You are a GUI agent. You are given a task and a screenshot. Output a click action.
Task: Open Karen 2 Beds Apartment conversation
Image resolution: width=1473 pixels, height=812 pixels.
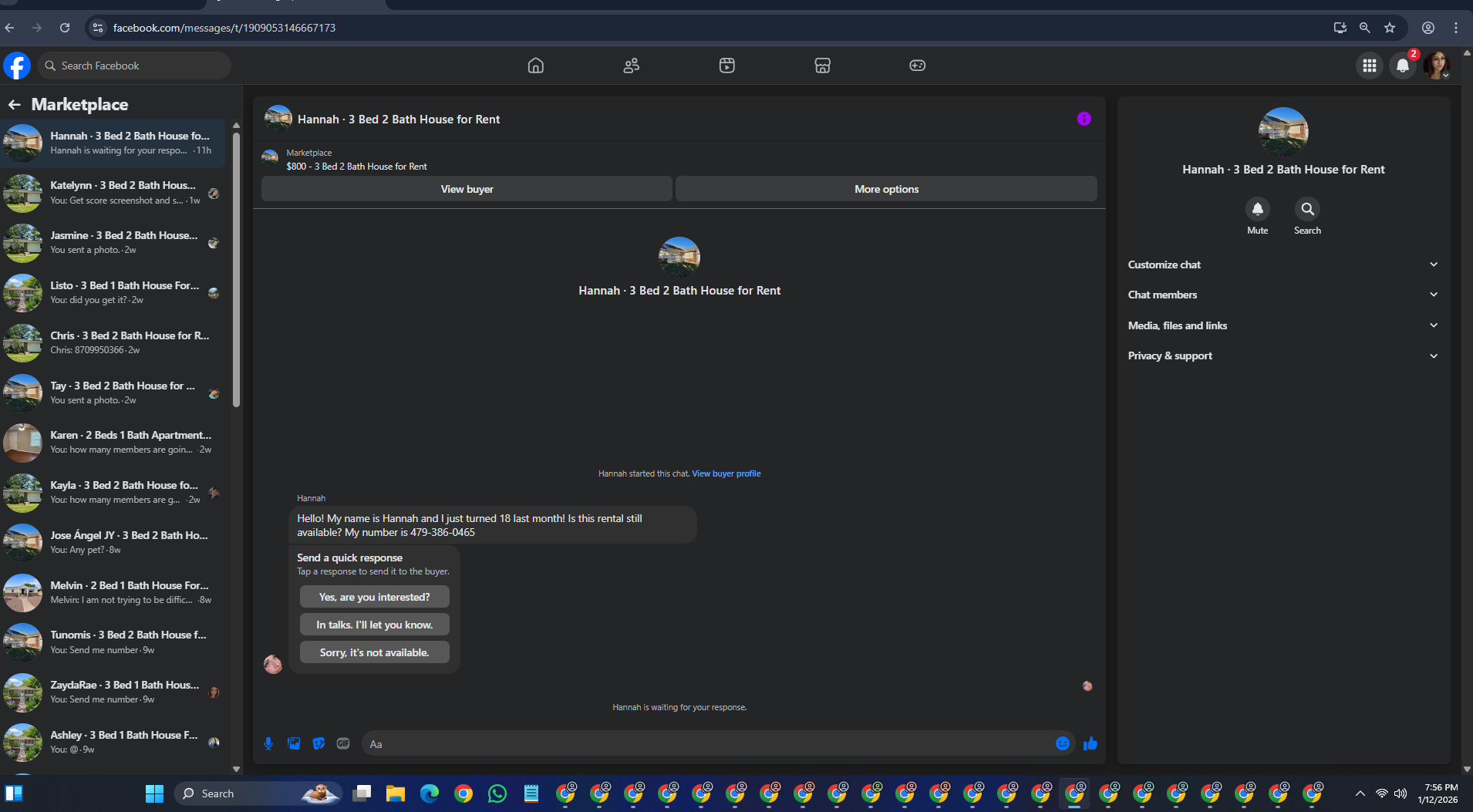[x=113, y=443]
